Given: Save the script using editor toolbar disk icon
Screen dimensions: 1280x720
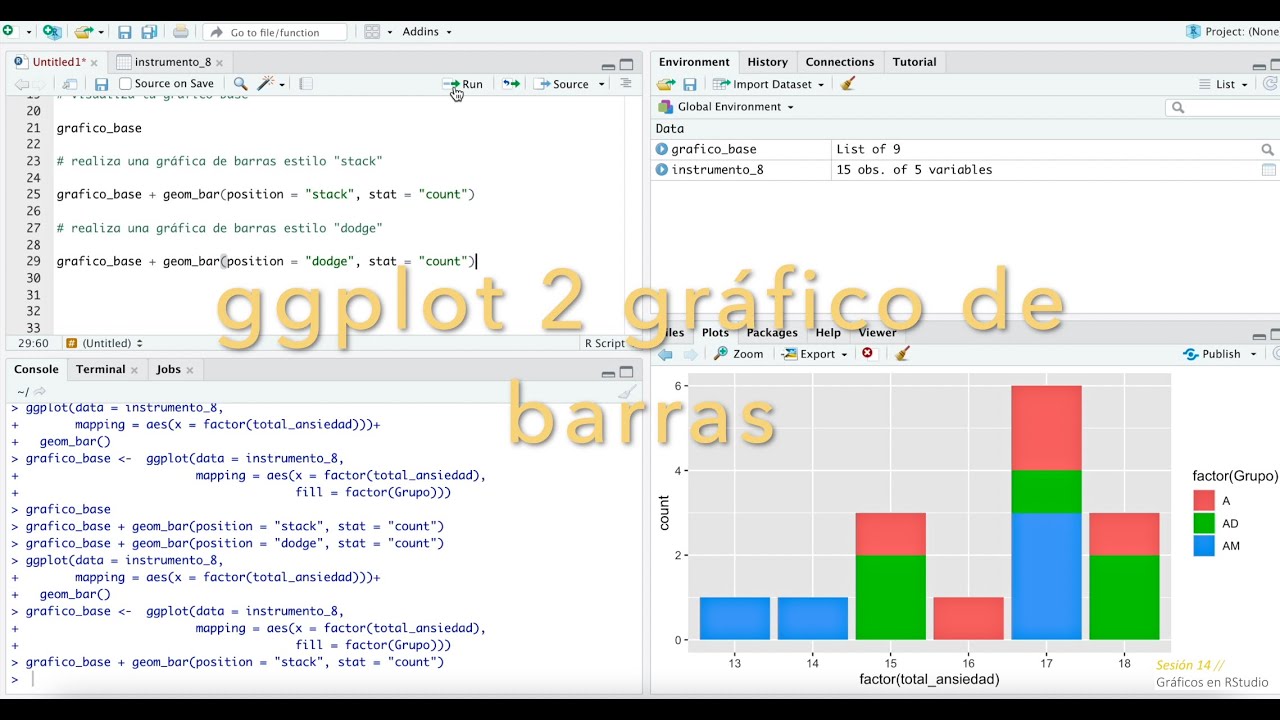Looking at the screenshot, I should click(101, 84).
